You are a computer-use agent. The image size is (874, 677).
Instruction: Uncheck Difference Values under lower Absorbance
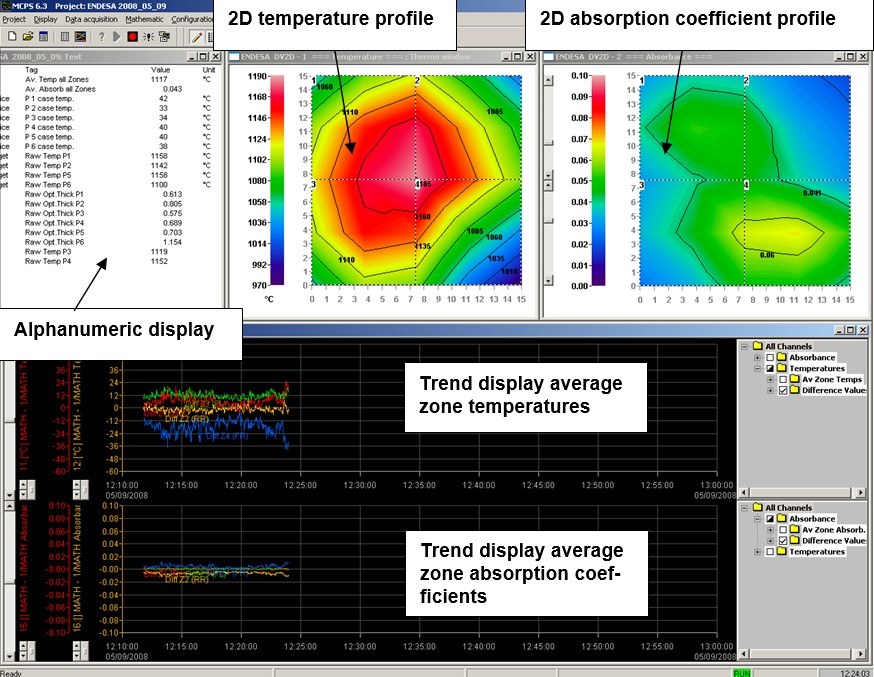782,540
